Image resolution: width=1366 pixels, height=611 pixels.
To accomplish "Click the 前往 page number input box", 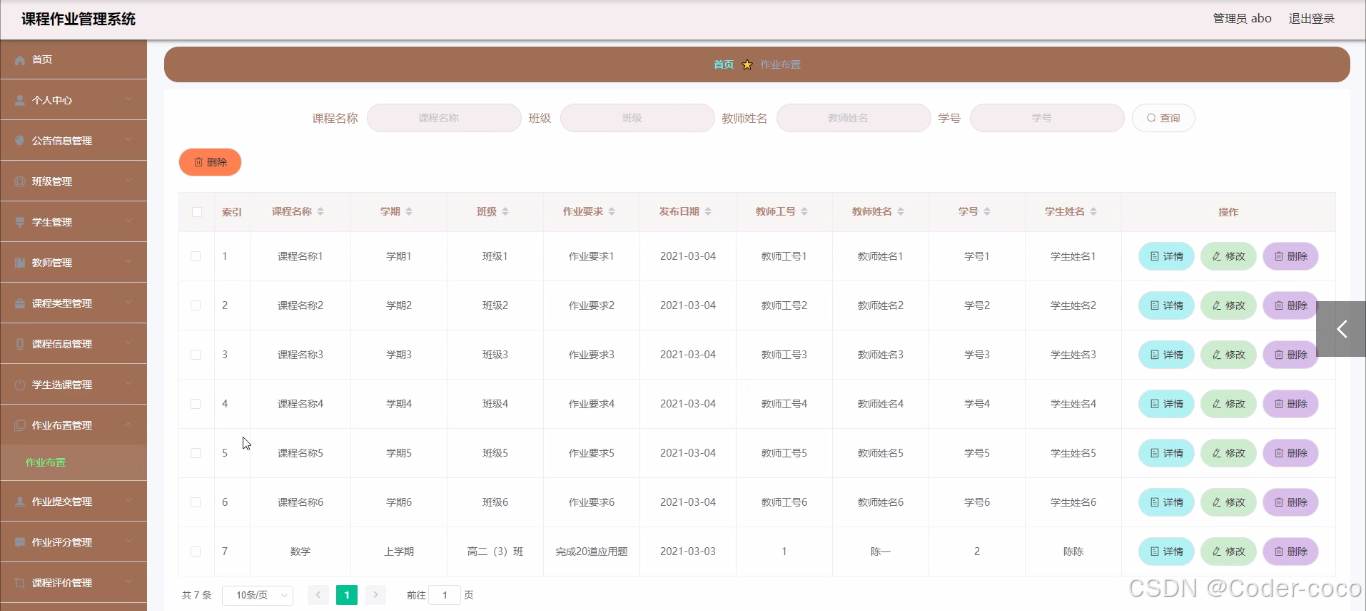I will pyautogui.click(x=444, y=595).
